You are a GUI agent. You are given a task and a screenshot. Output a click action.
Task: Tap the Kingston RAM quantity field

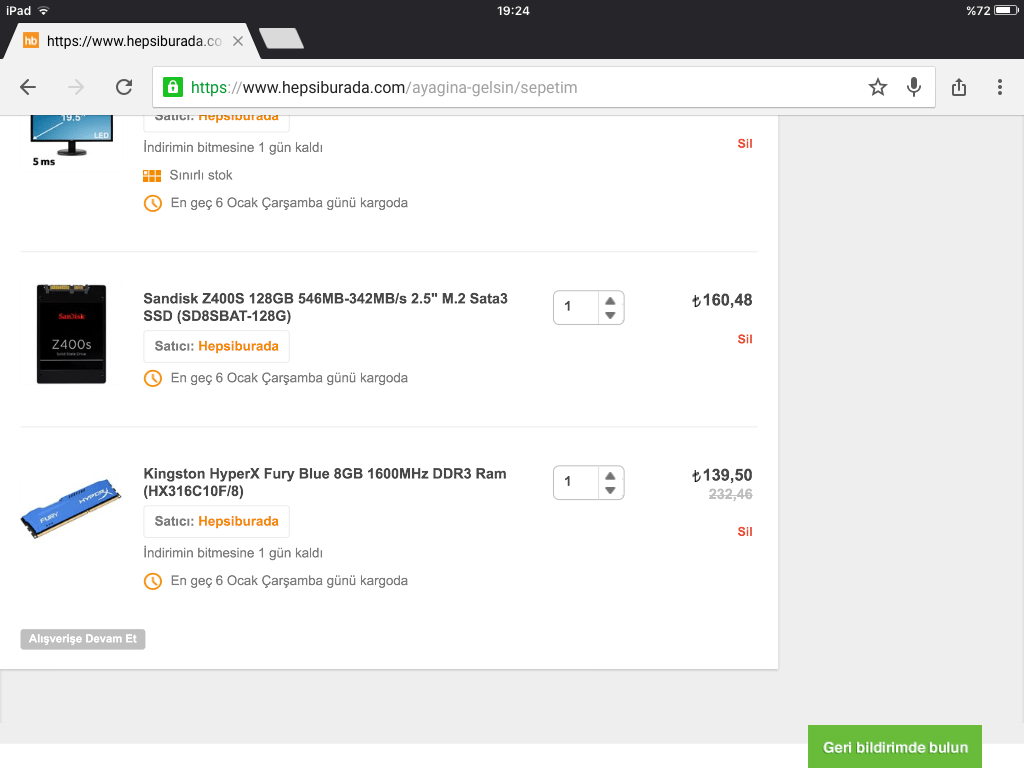[x=576, y=482]
